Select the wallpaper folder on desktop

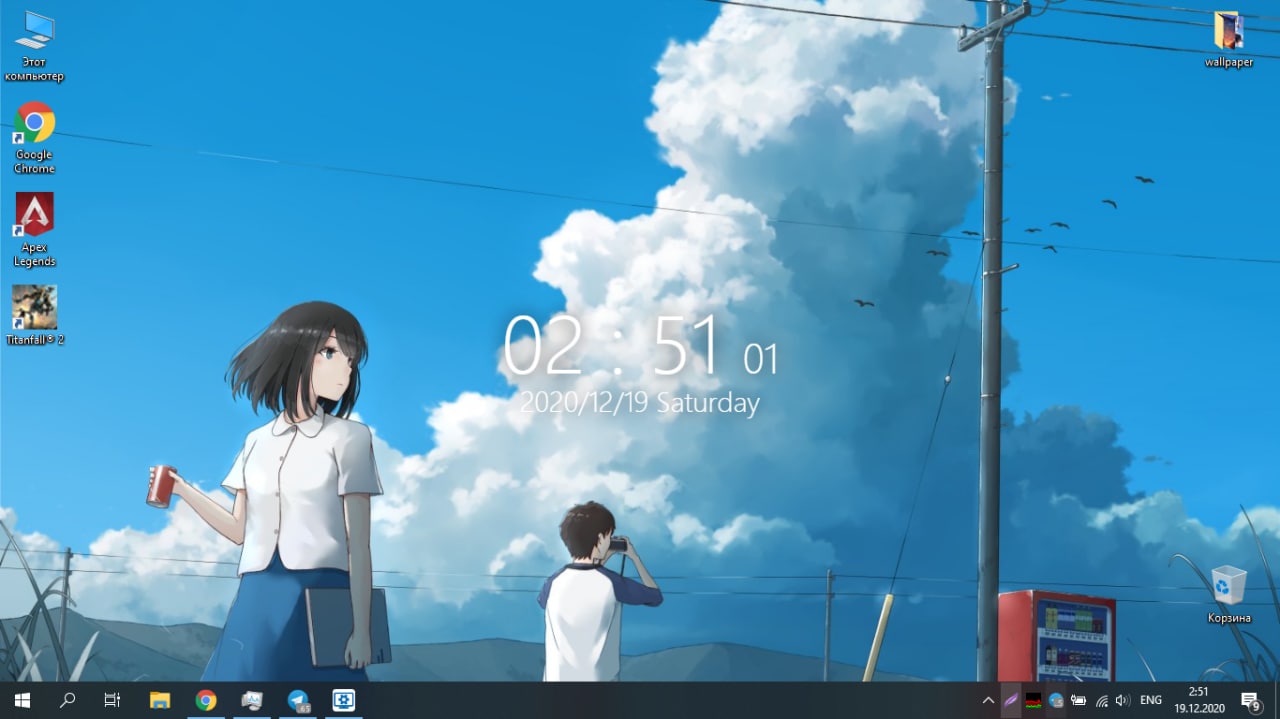[x=1229, y=39]
